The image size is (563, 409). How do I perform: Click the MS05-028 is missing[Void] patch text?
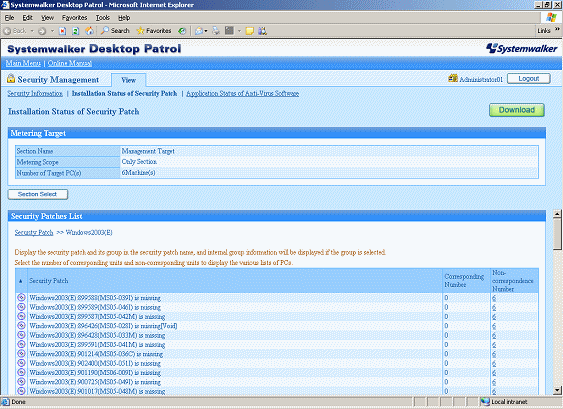(x=103, y=326)
